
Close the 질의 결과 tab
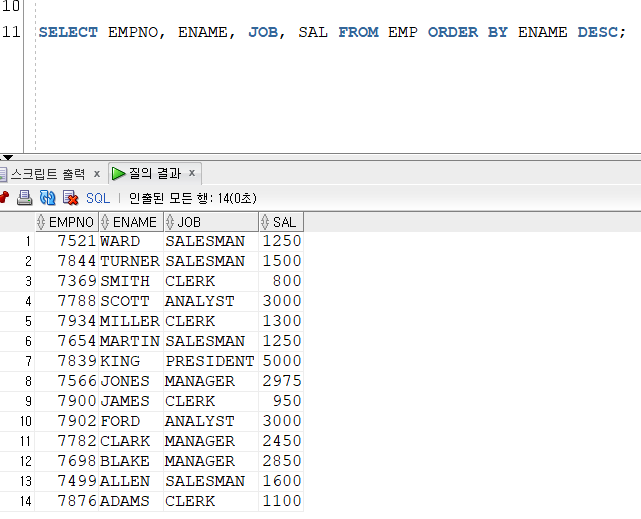pyautogui.click(x=192, y=173)
